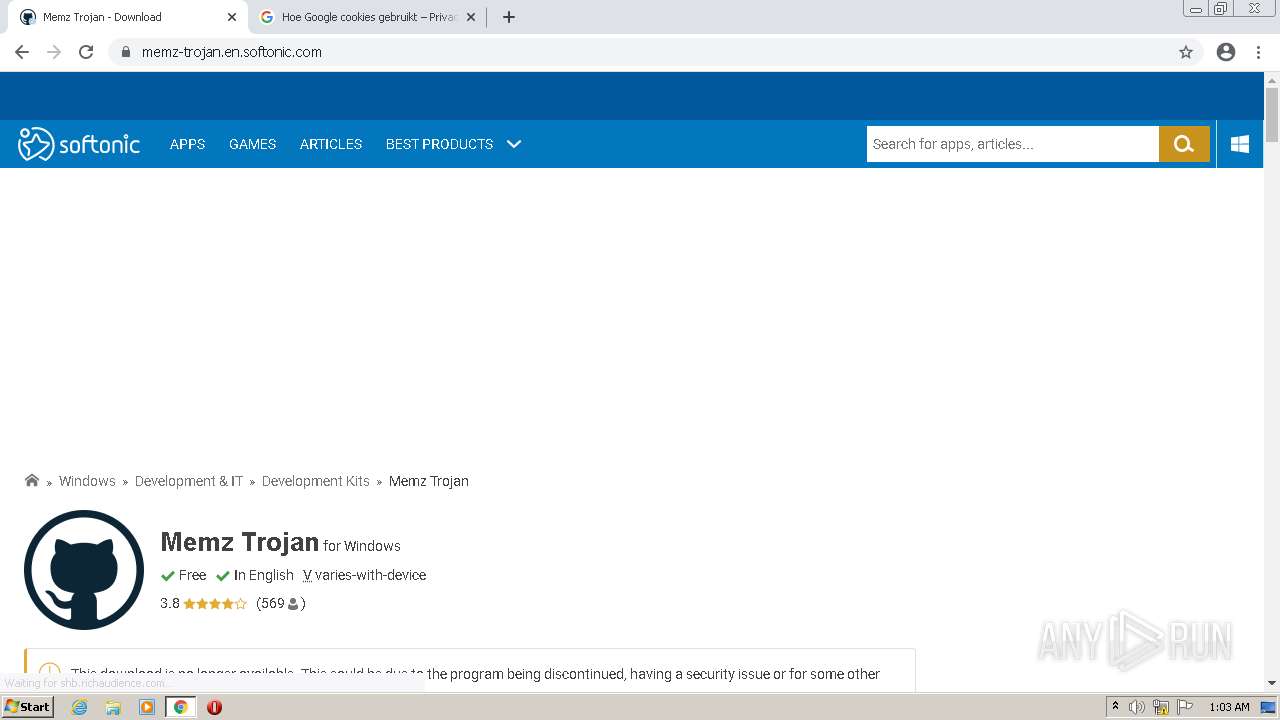Switch to the Hoe Google cookies gebruikt tab

coord(367,17)
